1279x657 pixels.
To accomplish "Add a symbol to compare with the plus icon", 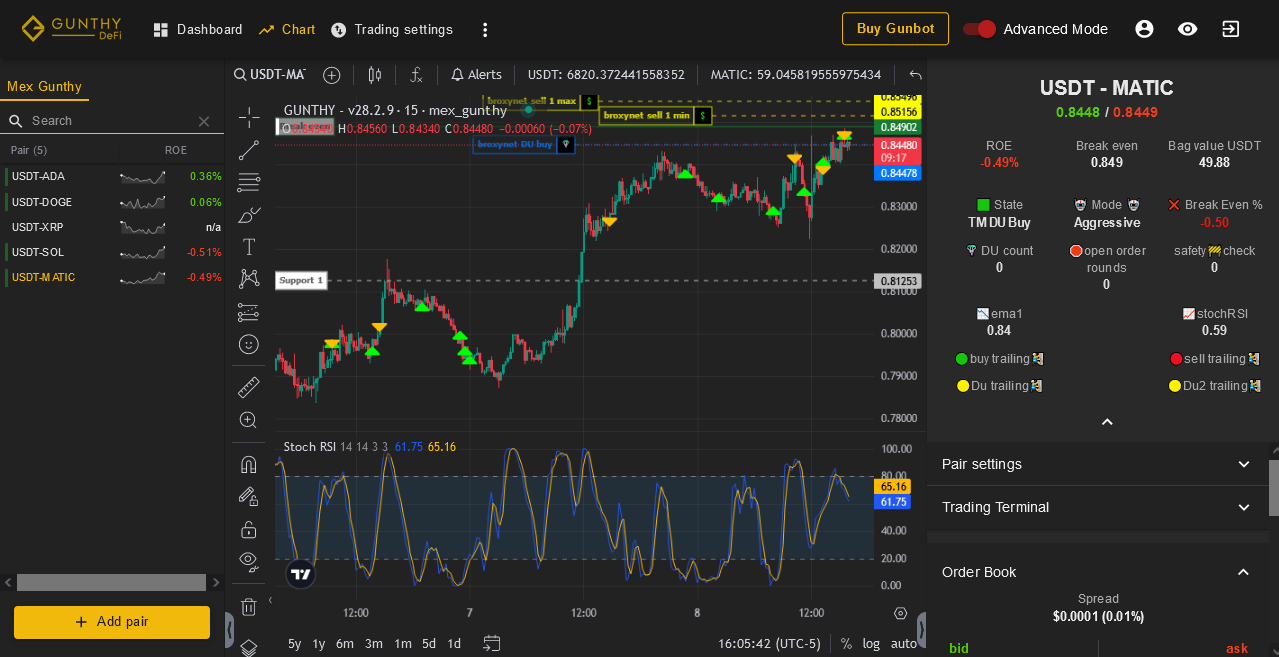I will click(x=332, y=75).
